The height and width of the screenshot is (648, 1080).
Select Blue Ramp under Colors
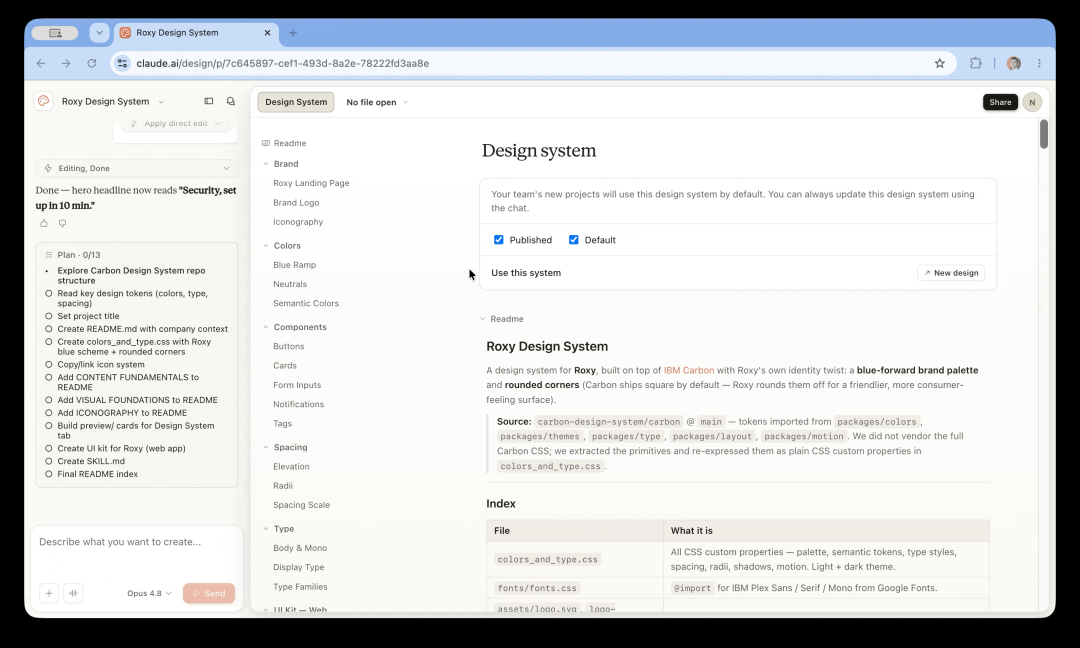[x=294, y=264]
